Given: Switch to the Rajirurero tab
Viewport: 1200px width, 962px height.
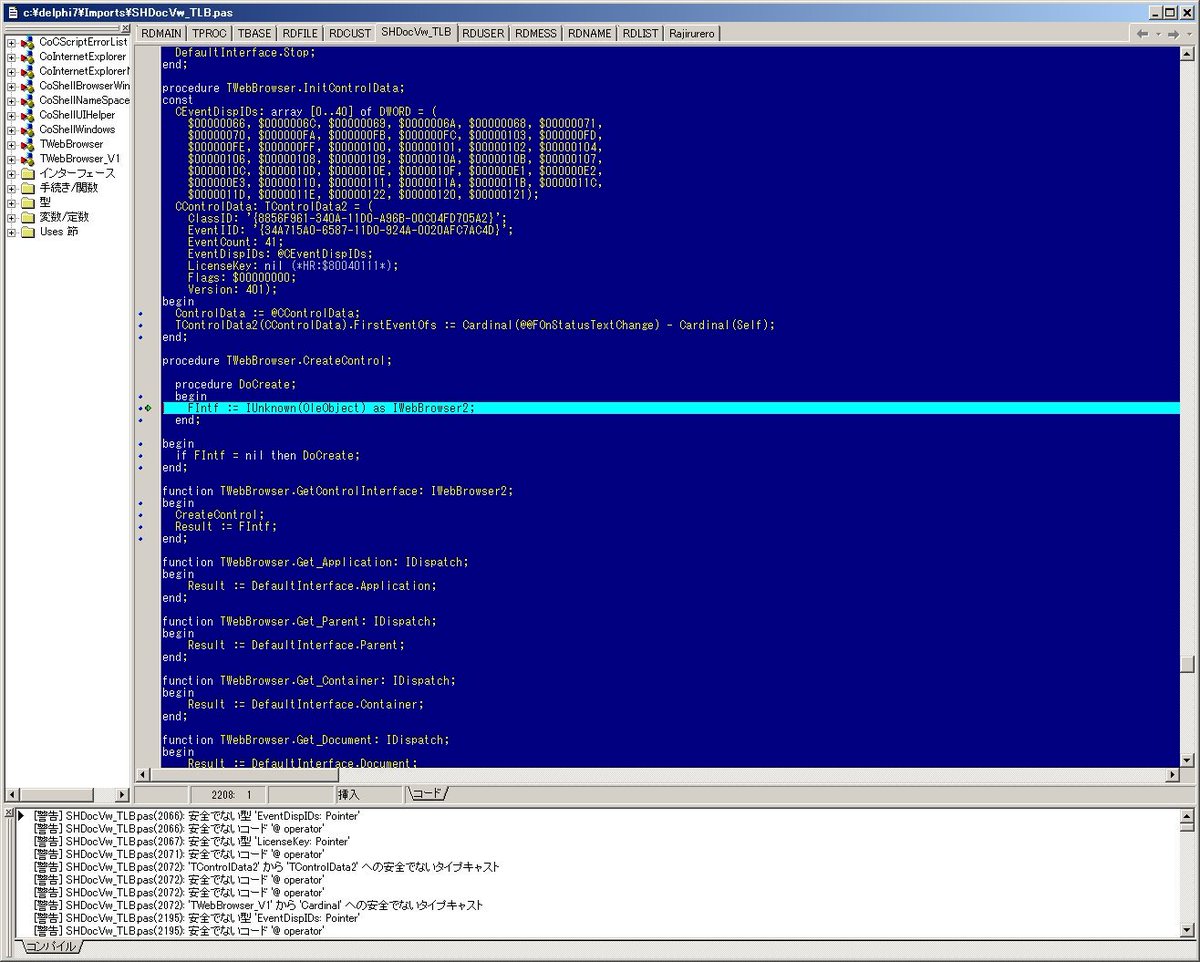Looking at the screenshot, I should coord(692,33).
